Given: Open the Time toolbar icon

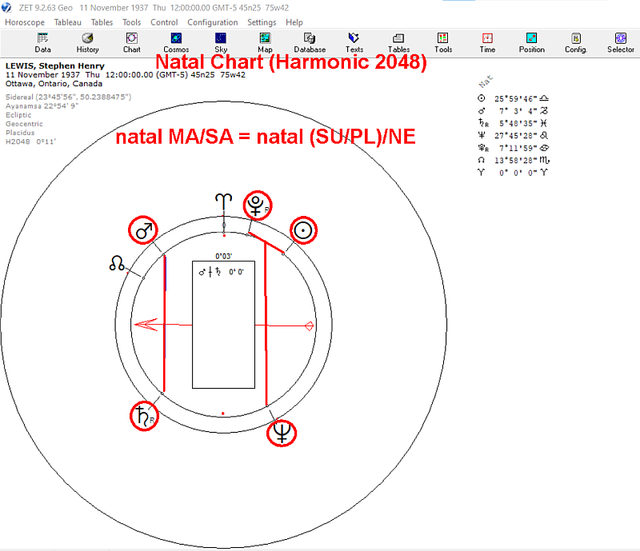Looking at the screenshot, I should tap(487, 43).
